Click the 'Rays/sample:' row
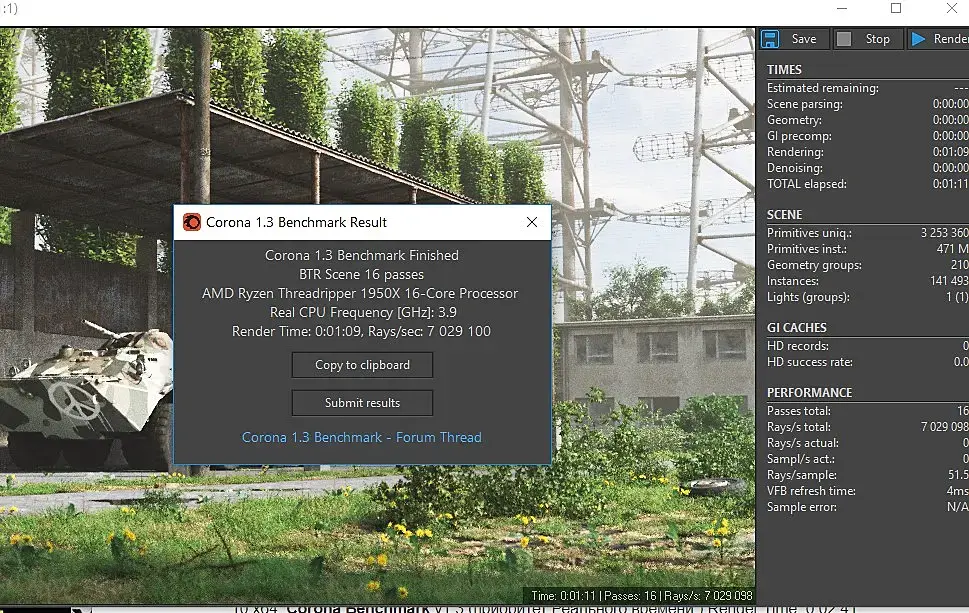 868,475
